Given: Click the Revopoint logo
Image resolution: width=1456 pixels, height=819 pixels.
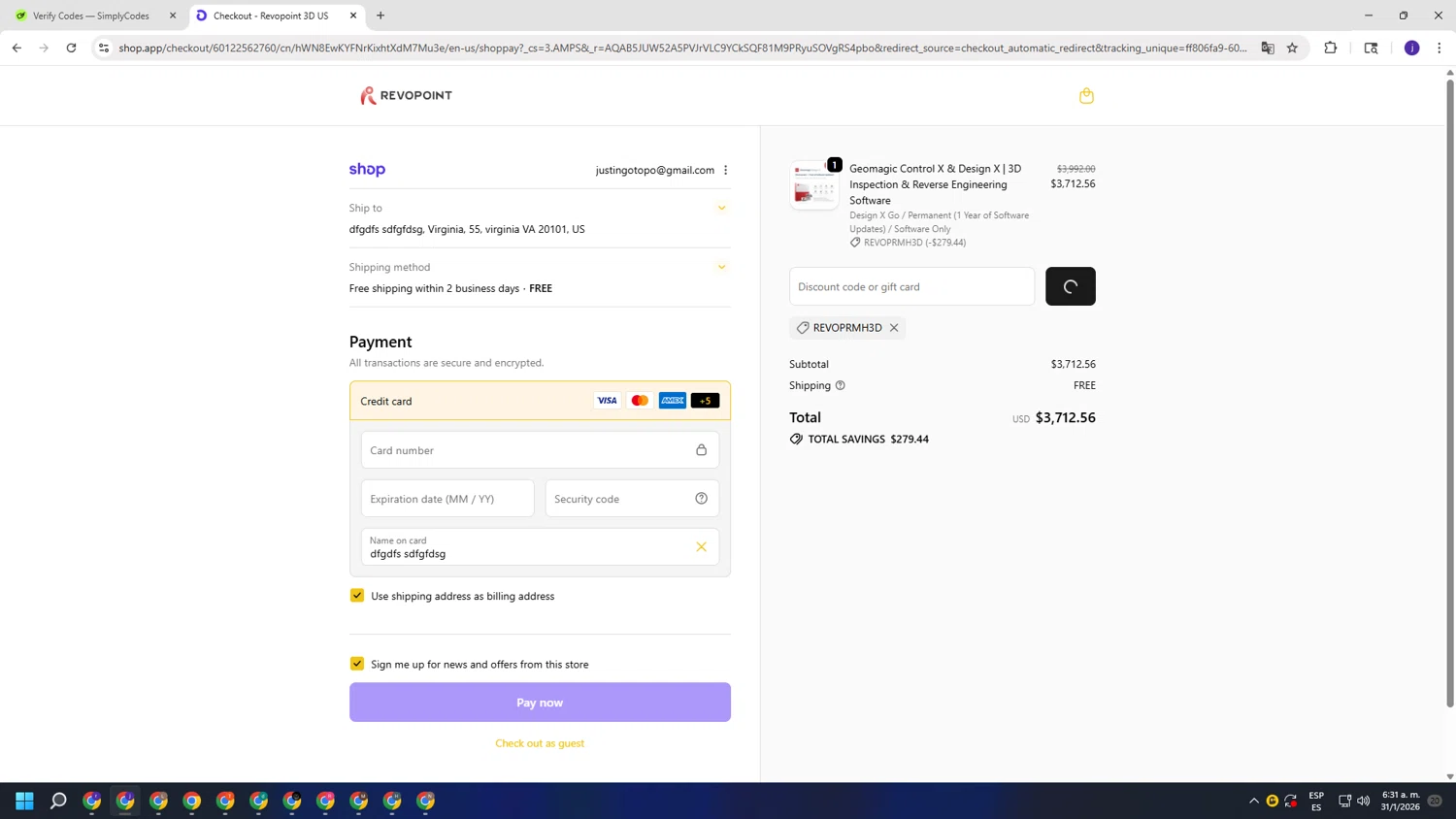Looking at the screenshot, I should pyautogui.click(x=406, y=95).
